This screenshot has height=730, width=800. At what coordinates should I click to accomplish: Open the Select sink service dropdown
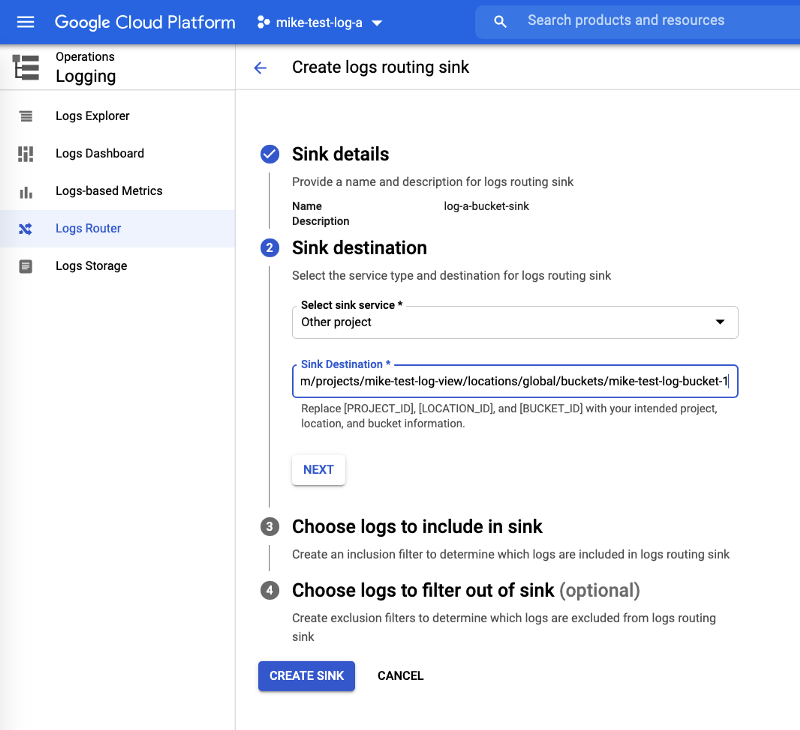coord(515,322)
